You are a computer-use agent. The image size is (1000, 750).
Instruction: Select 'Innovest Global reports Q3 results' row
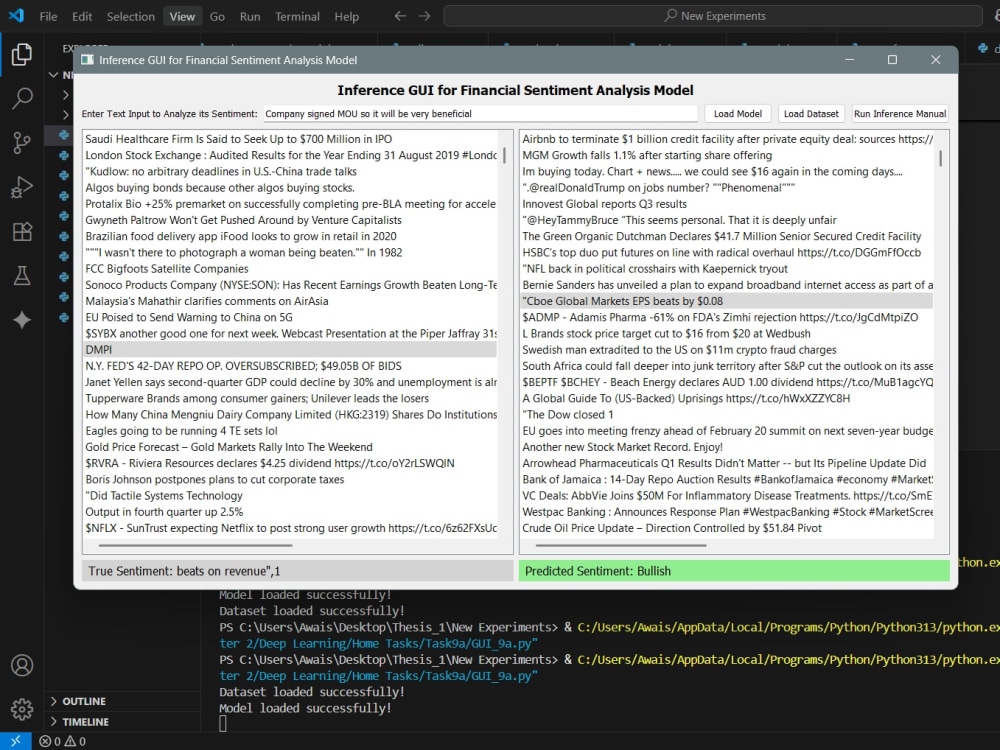727,204
